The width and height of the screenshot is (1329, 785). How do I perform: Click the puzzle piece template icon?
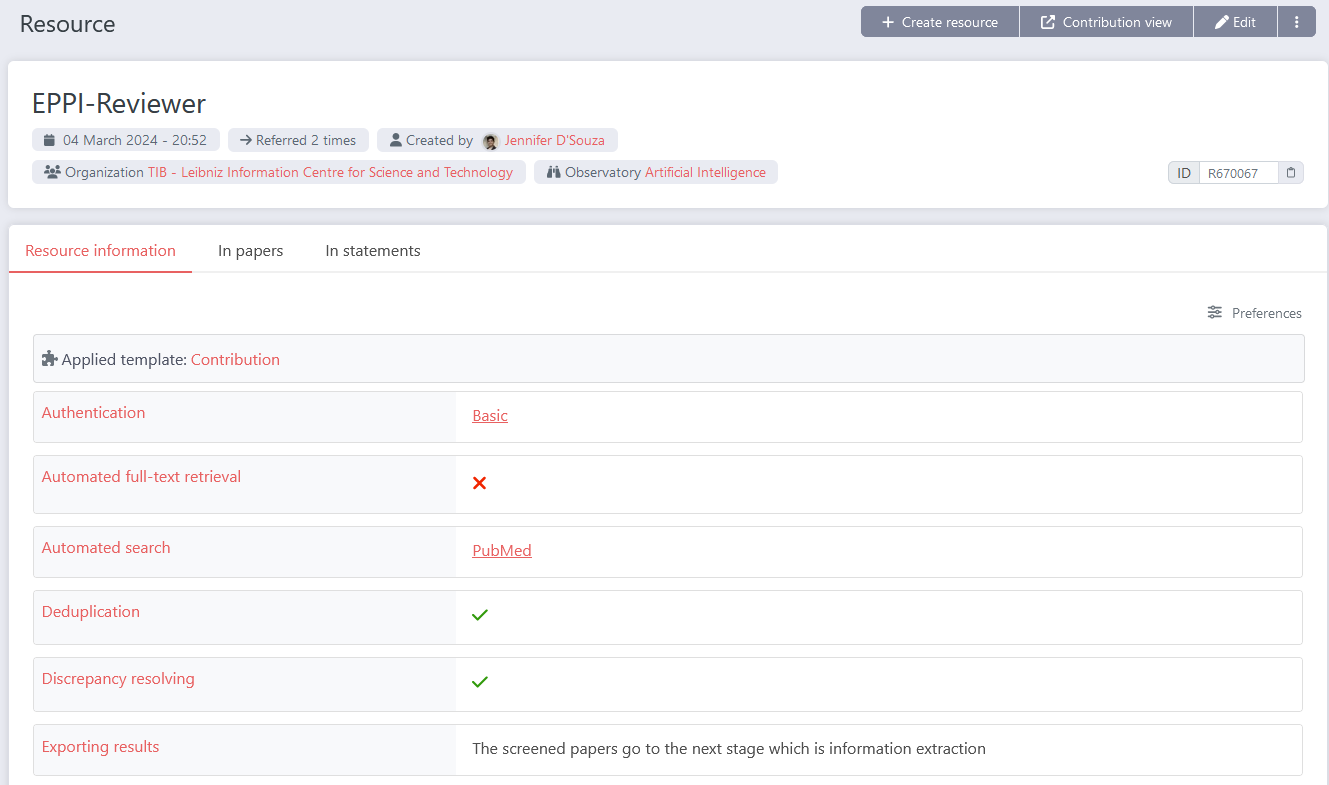coord(48,358)
